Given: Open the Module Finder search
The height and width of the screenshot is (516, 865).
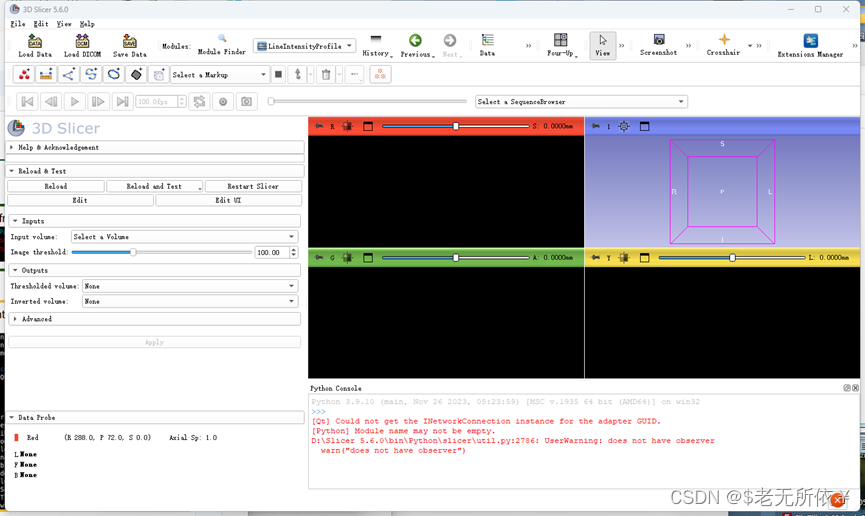Looking at the screenshot, I should (222, 46).
